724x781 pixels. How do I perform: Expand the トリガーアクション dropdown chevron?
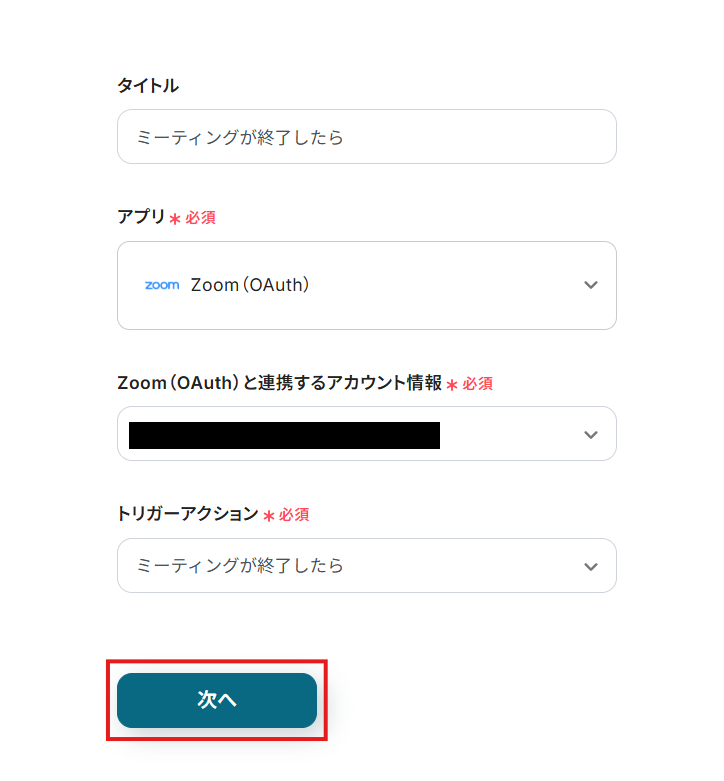591,566
